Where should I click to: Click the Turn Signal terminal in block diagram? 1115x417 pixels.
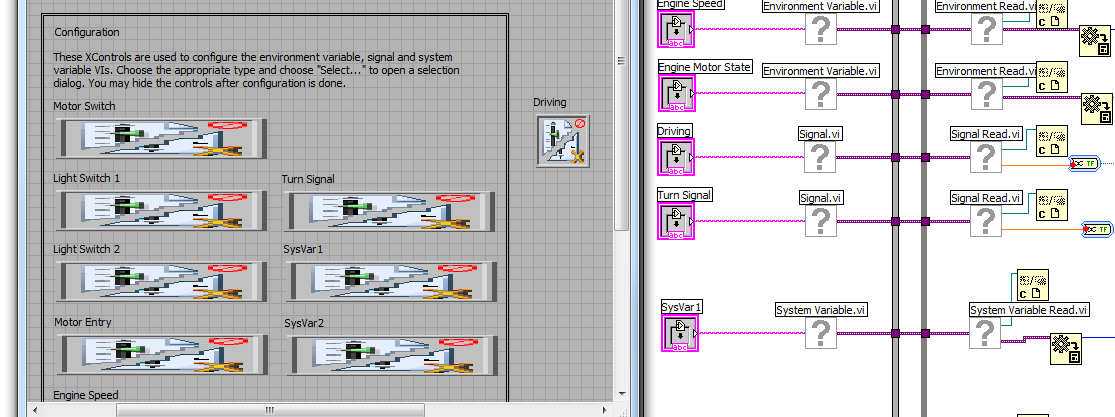tap(676, 221)
